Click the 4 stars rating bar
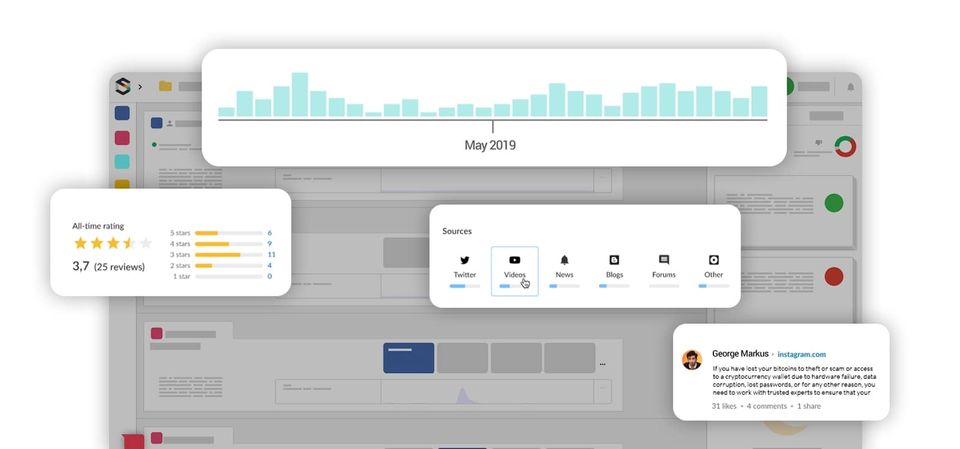 [x=228, y=244]
